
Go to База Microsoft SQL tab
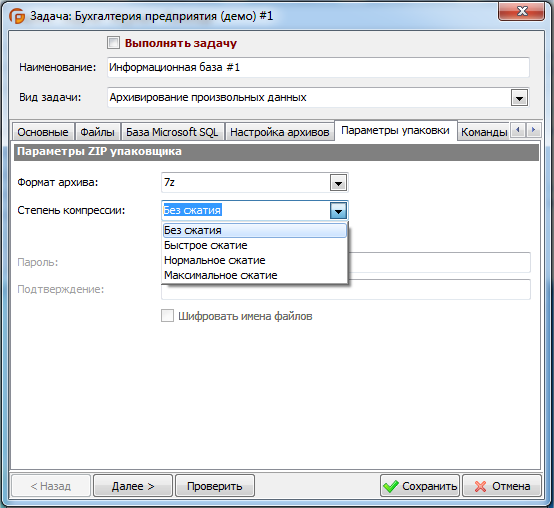(x=172, y=132)
